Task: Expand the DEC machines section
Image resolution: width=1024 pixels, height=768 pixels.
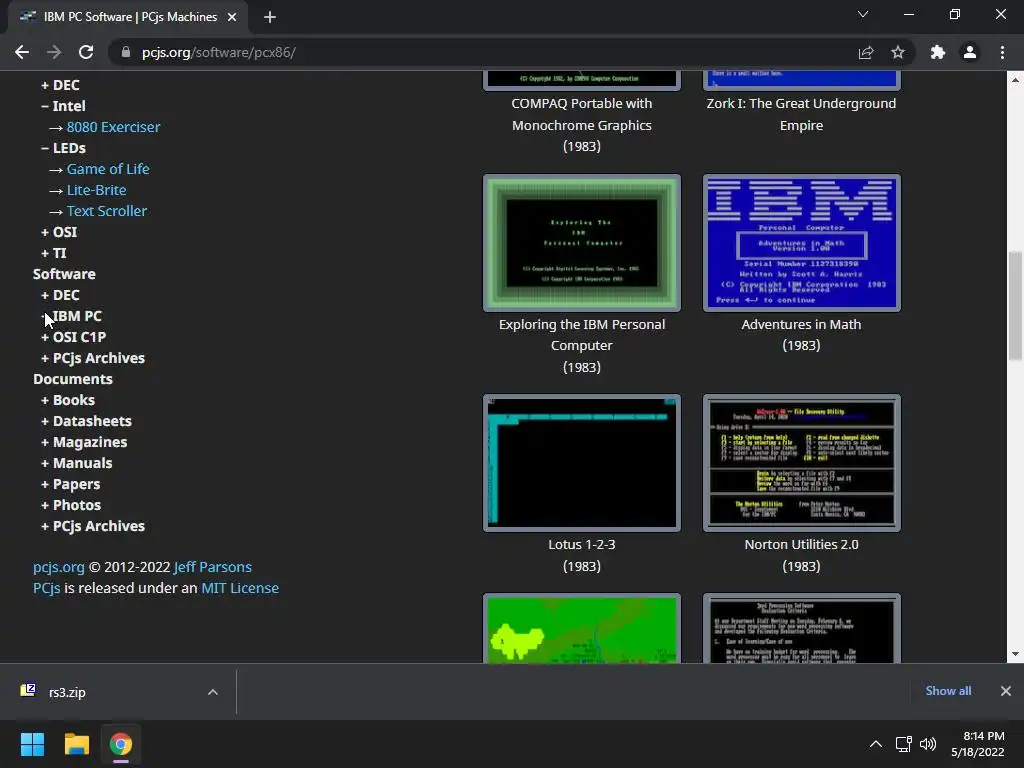Action: [x=60, y=85]
